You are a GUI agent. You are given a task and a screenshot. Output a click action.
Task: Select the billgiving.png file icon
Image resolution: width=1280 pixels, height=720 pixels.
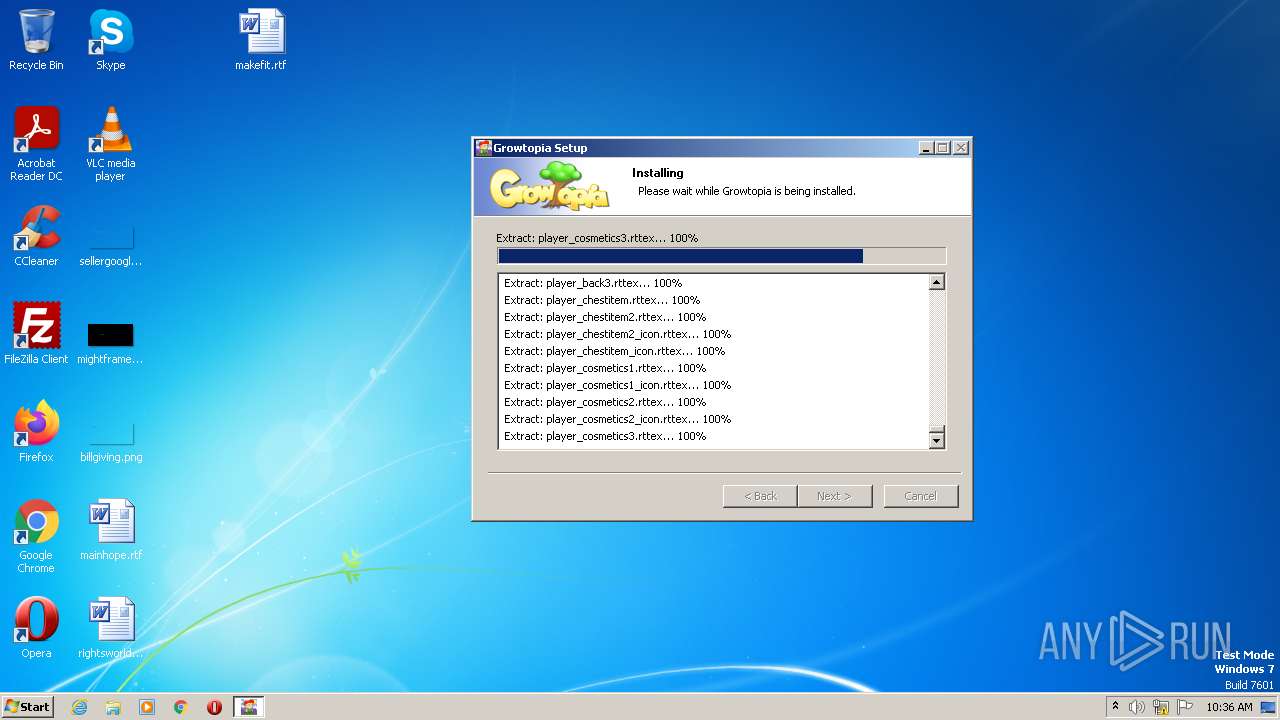[x=110, y=439]
